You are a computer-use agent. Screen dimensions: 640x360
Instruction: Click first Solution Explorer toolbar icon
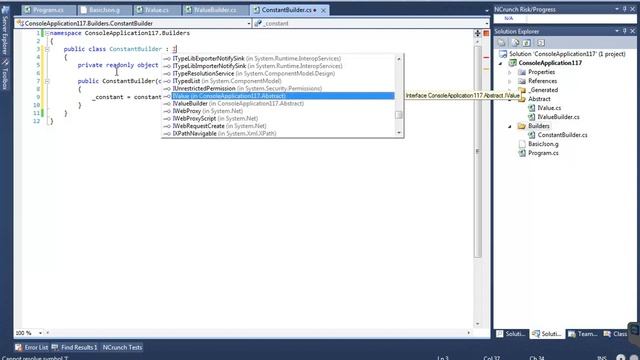[501, 43]
